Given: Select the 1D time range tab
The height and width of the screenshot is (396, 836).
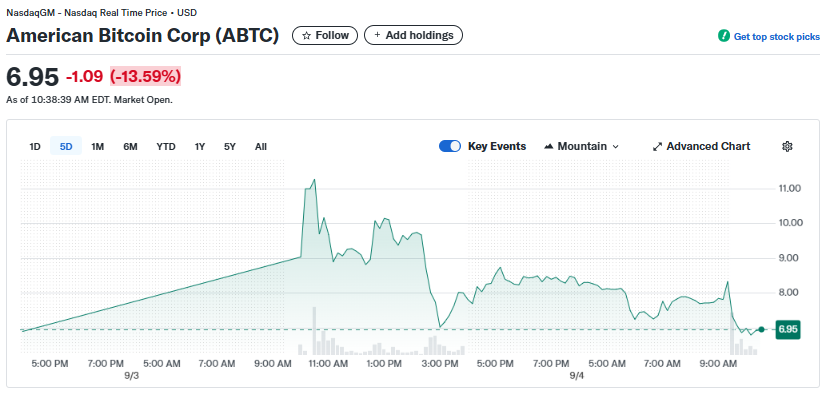Looking at the screenshot, I should (35, 147).
